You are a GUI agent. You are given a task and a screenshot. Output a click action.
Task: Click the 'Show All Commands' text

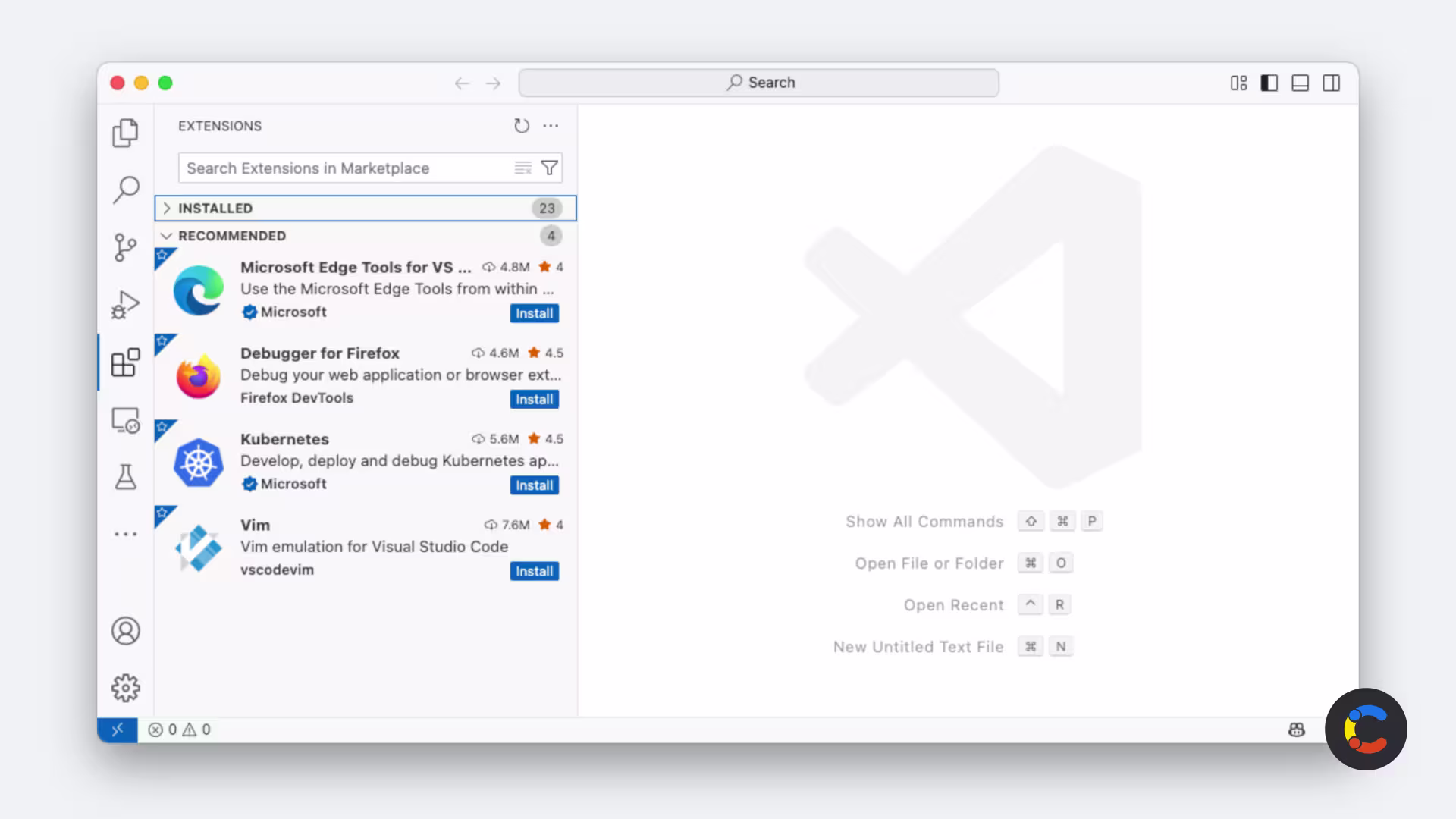pos(924,522)
